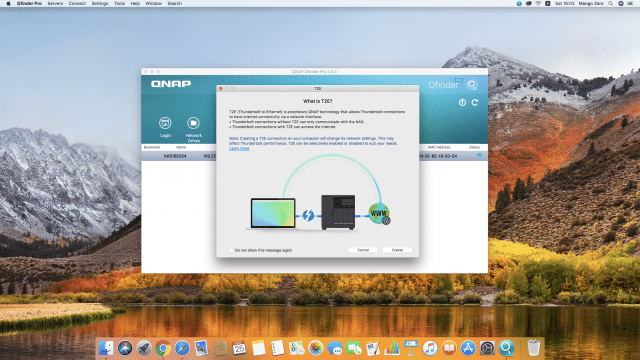Open the Settings menu
The image size is (640, 360).
pyautogui.click(x=100, y=3)
